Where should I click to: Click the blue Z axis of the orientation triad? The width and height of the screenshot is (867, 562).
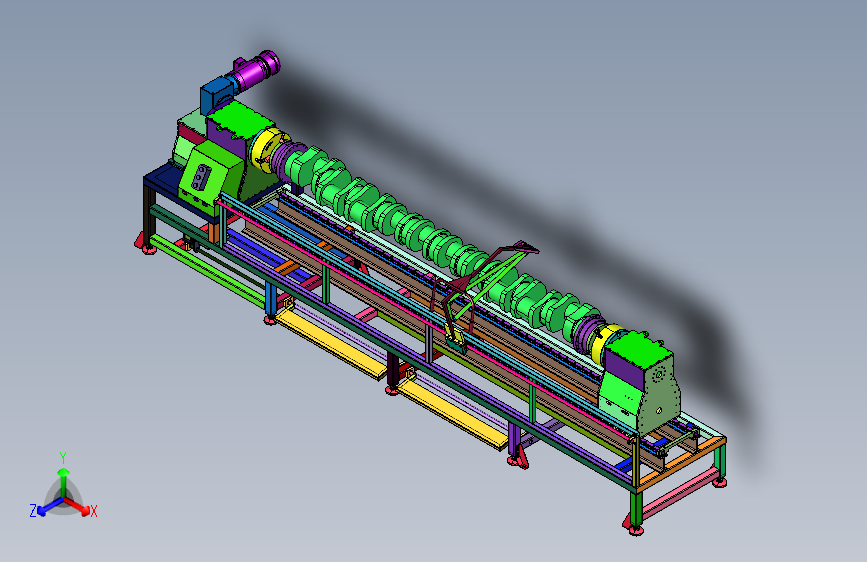point(47,507)
